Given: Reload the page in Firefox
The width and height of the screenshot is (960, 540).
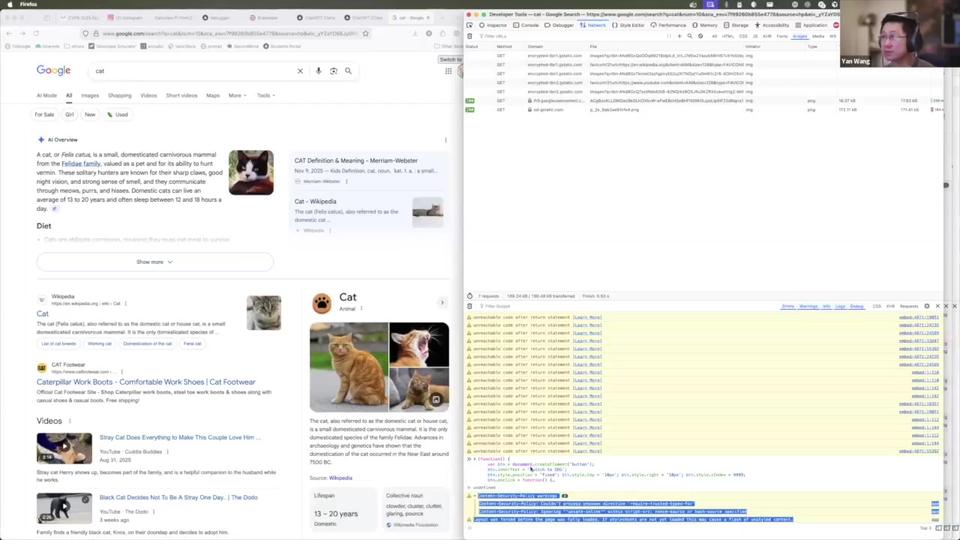Looking at the screenshot, I should click(37, 34).
